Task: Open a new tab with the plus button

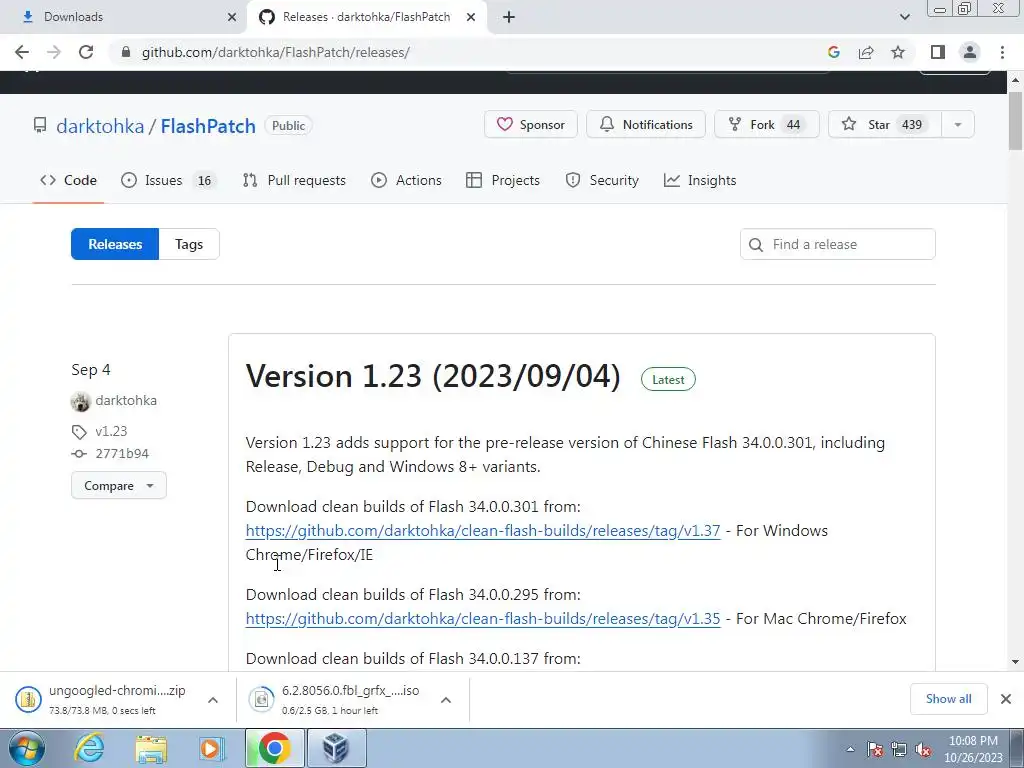Action: click(x=509, y=17)
